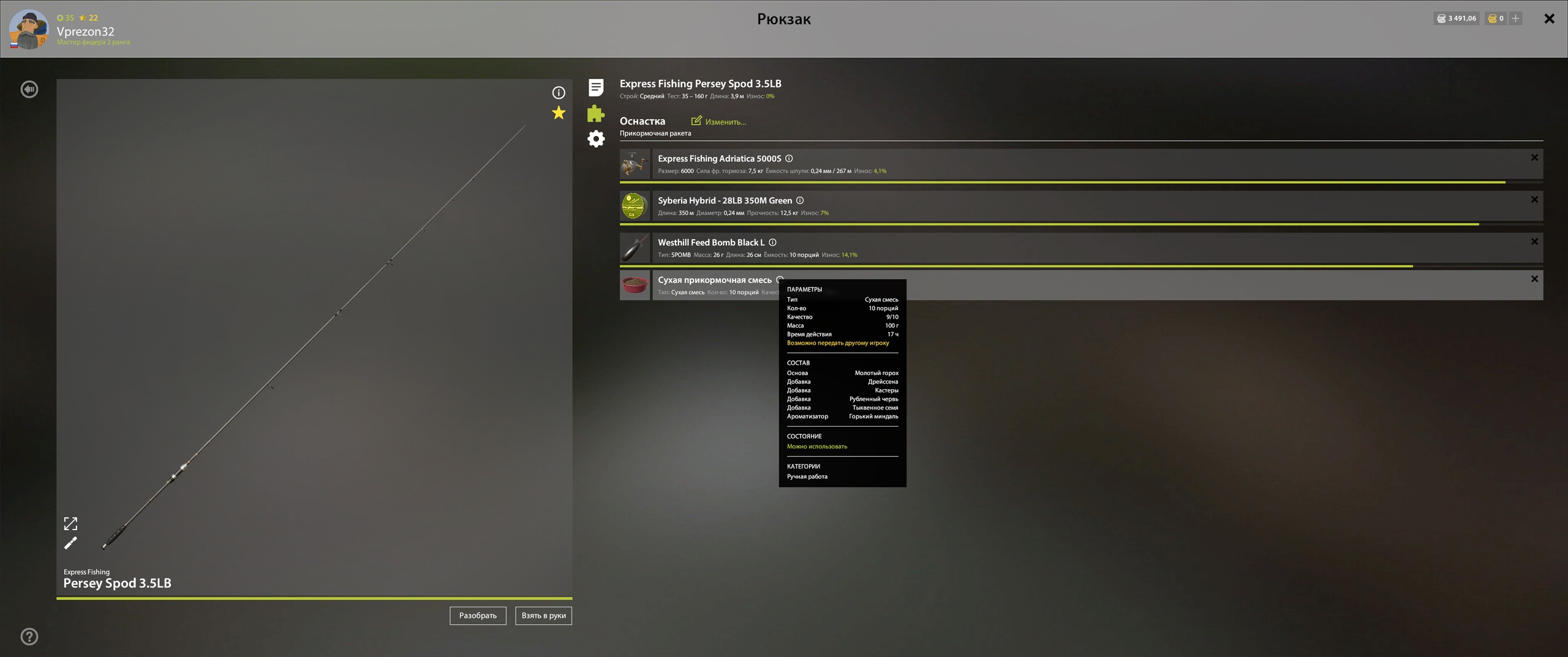The image size is (1568, 657).
Task: Remove the dry groundbait mix
Action: pos(1534,279)
